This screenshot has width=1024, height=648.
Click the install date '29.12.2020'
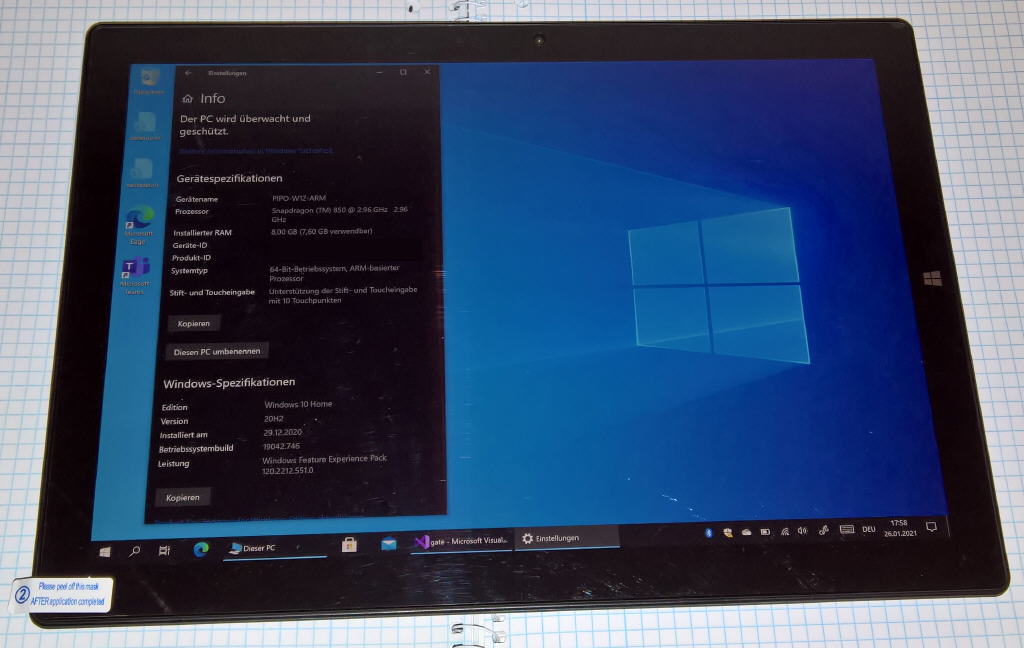283,432
